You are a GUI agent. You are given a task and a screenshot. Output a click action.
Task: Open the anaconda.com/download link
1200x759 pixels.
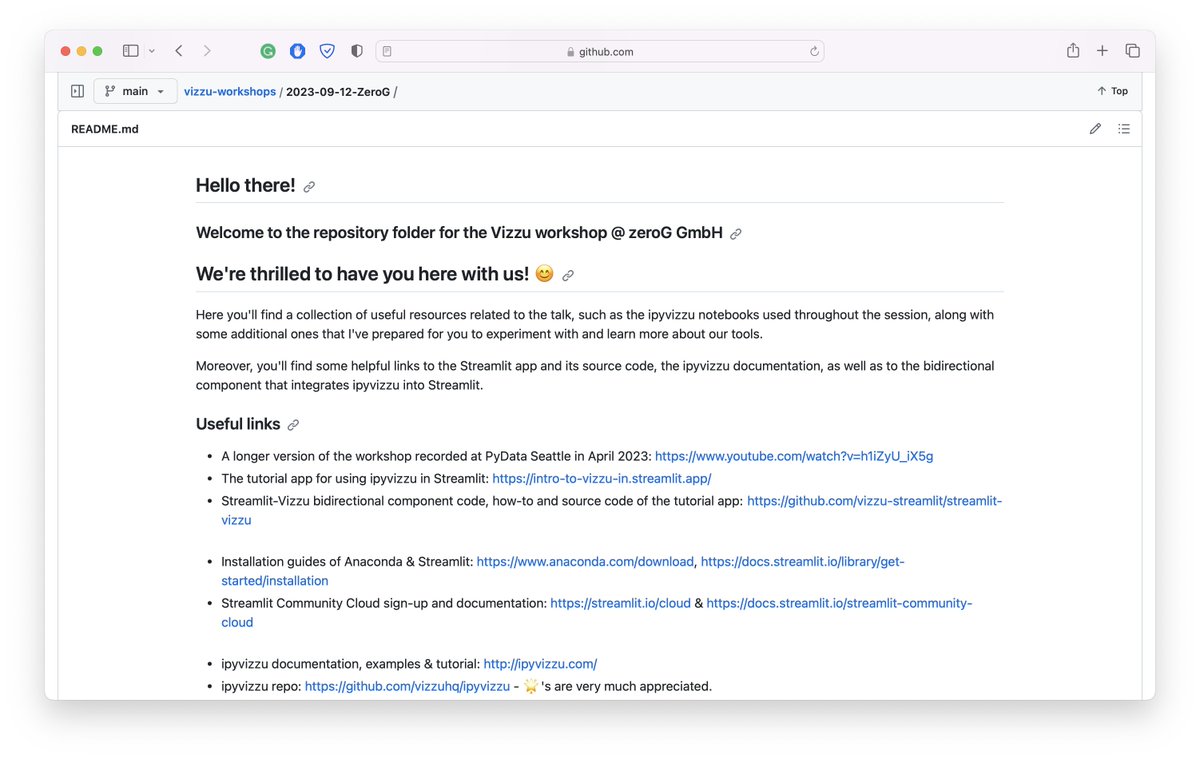click(585, 562)
